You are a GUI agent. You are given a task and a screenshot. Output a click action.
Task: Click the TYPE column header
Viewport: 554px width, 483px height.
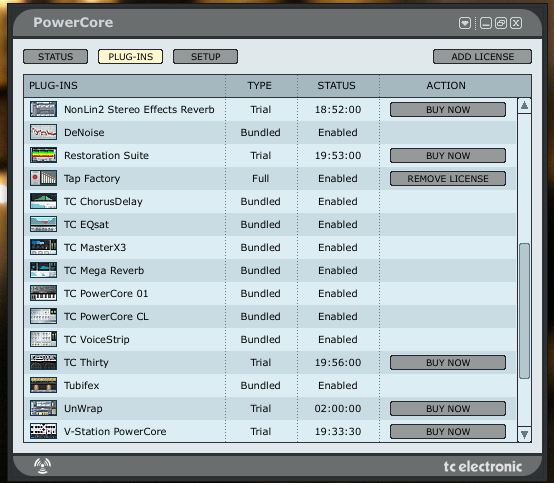click(x=260, y=86)
